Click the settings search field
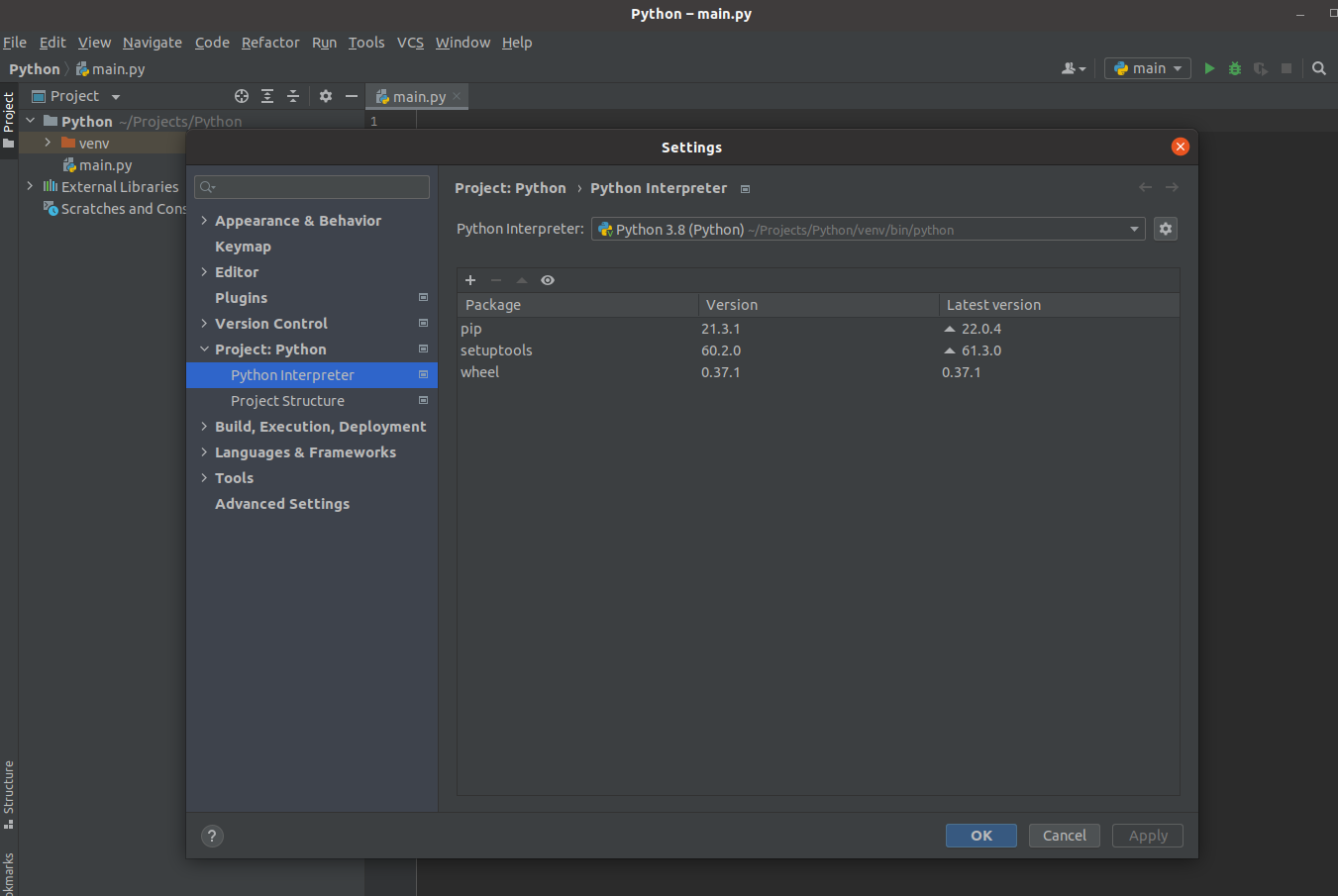Screen dimensions: 1338x896 (312, 187)
